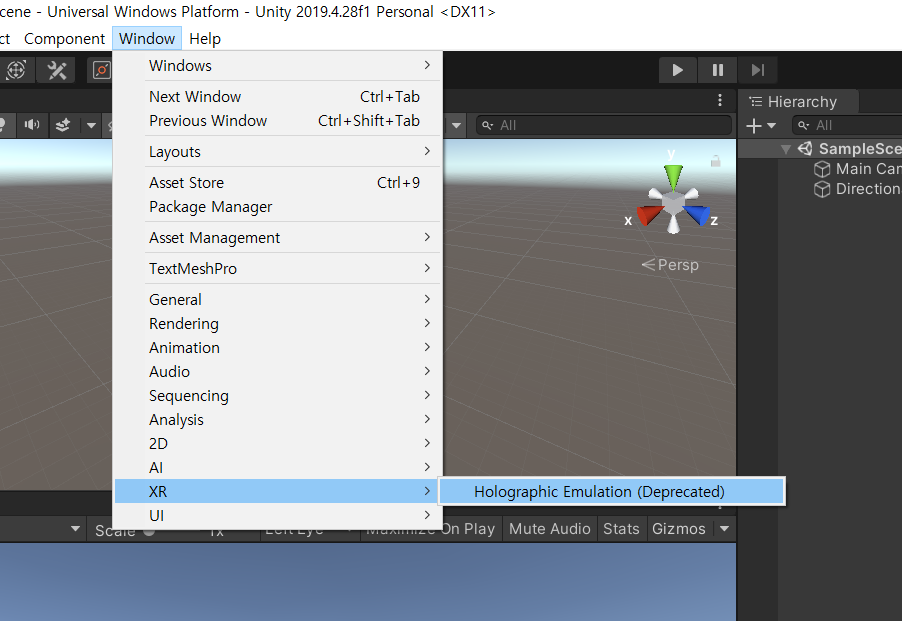Highlight the XR menu item

click(278, 492)
